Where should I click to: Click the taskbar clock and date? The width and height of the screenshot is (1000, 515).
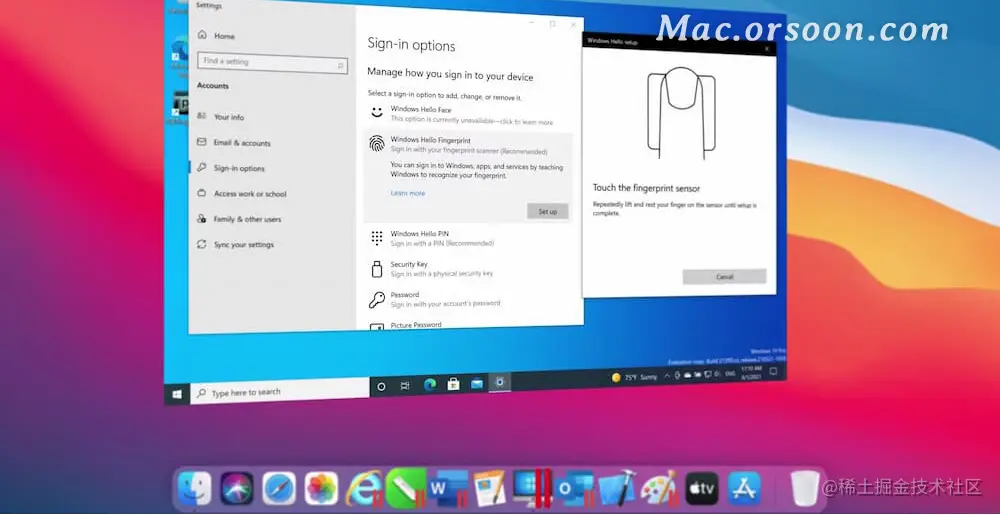(x=753, y=372)
